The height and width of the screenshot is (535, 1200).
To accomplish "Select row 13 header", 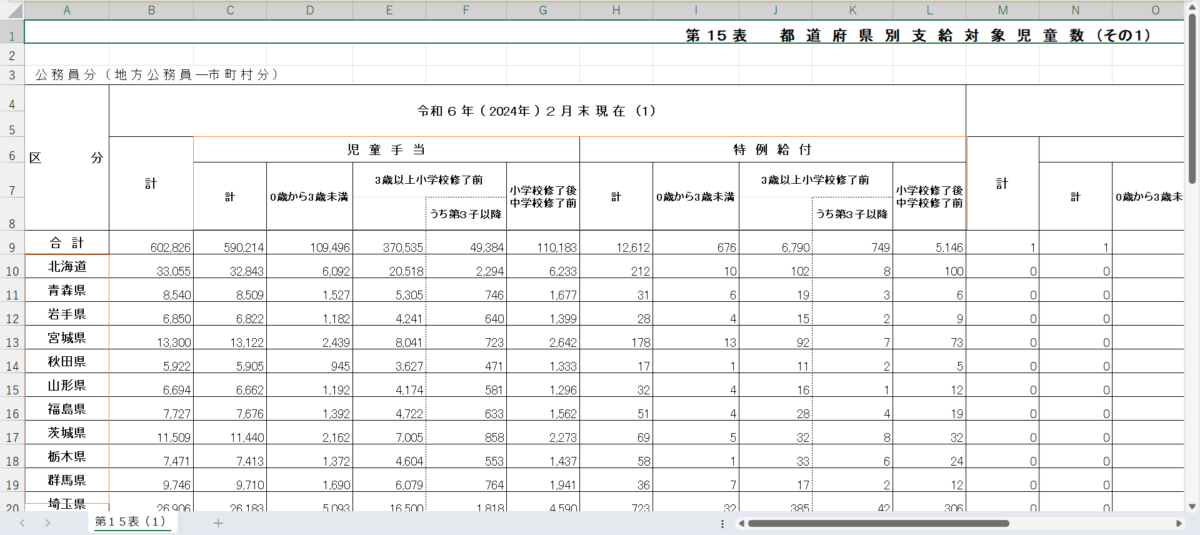I will (x=12, y=343).
